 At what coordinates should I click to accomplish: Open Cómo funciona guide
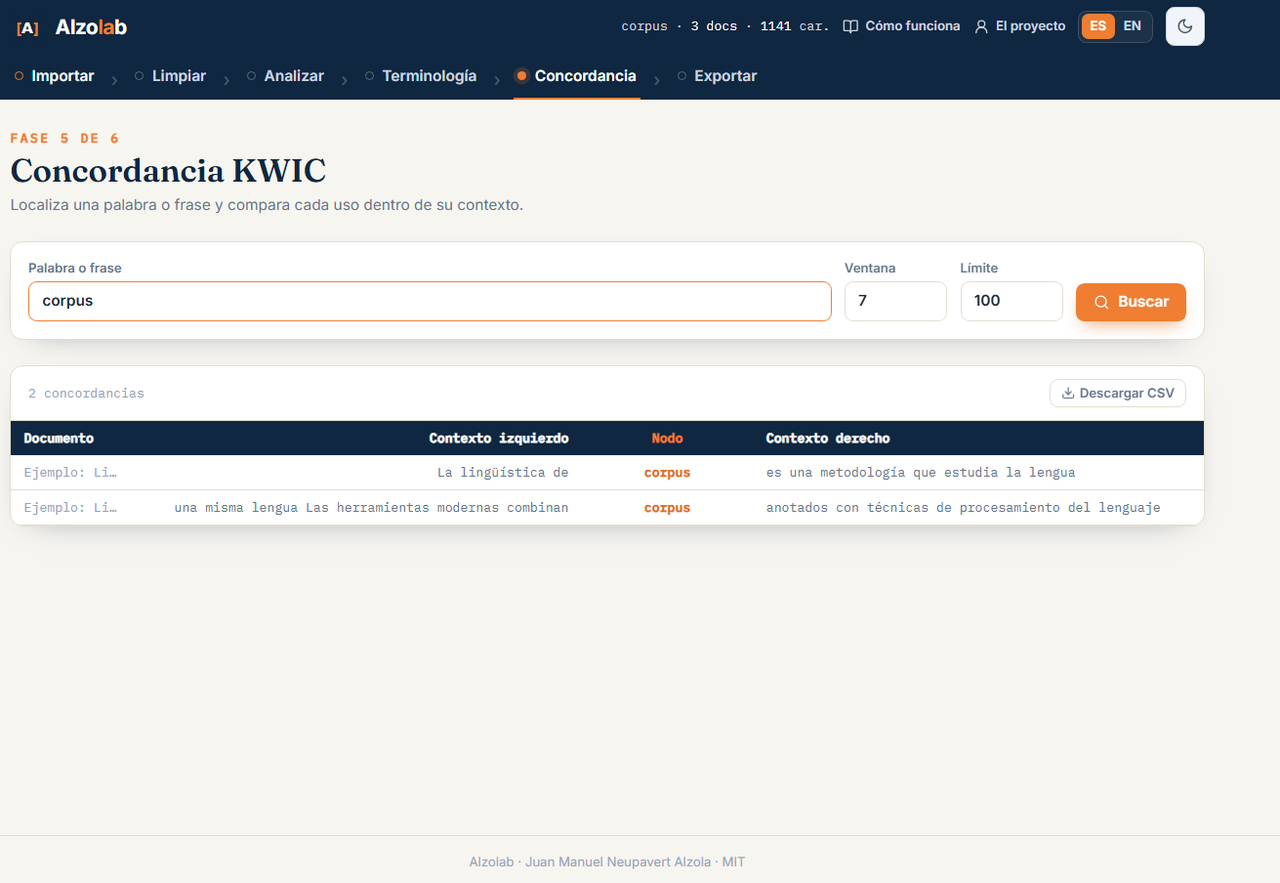901,26
